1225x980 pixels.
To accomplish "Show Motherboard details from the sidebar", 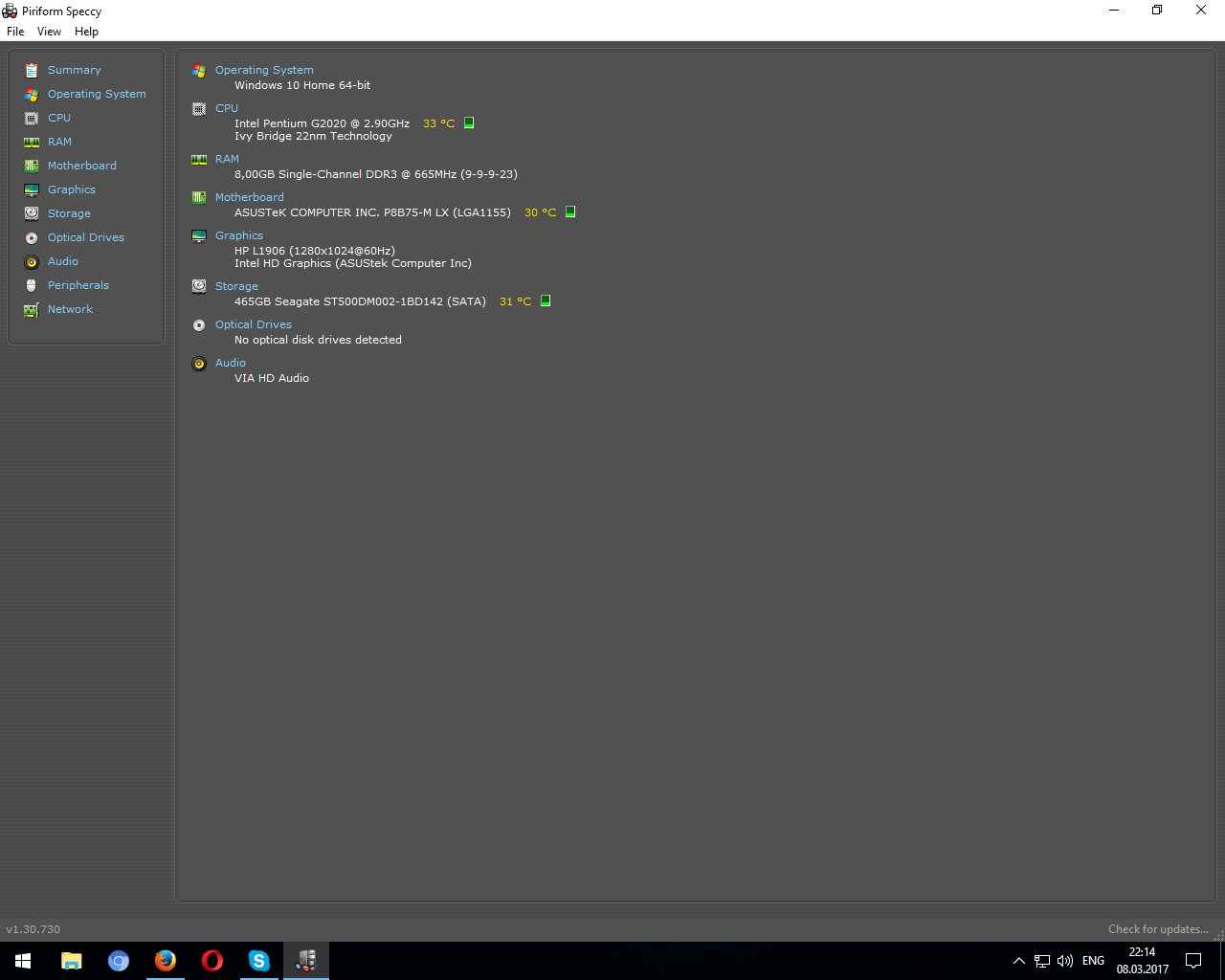I will point(82,166).
